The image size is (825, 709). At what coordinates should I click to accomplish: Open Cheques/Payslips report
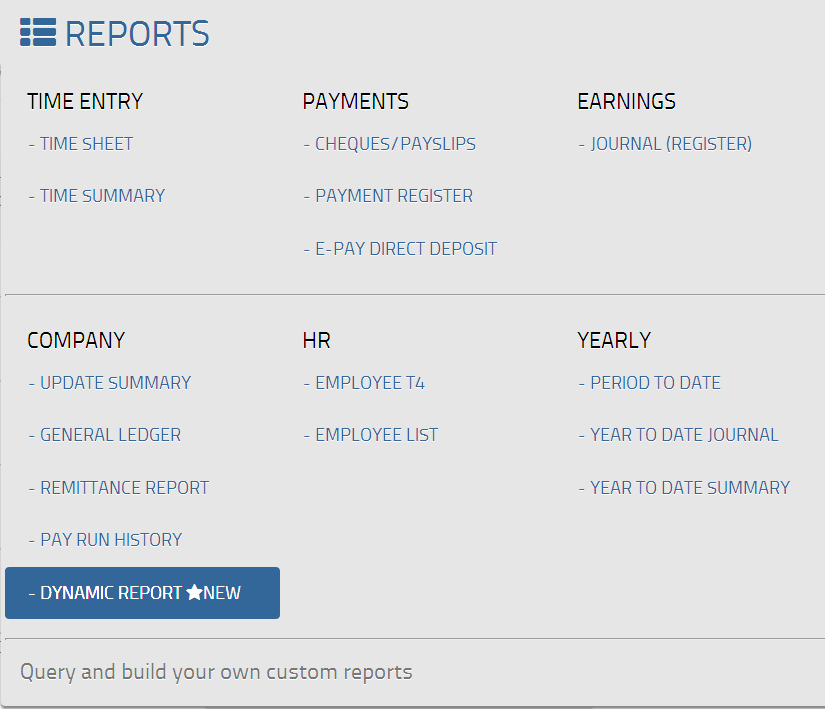(395, 143)
